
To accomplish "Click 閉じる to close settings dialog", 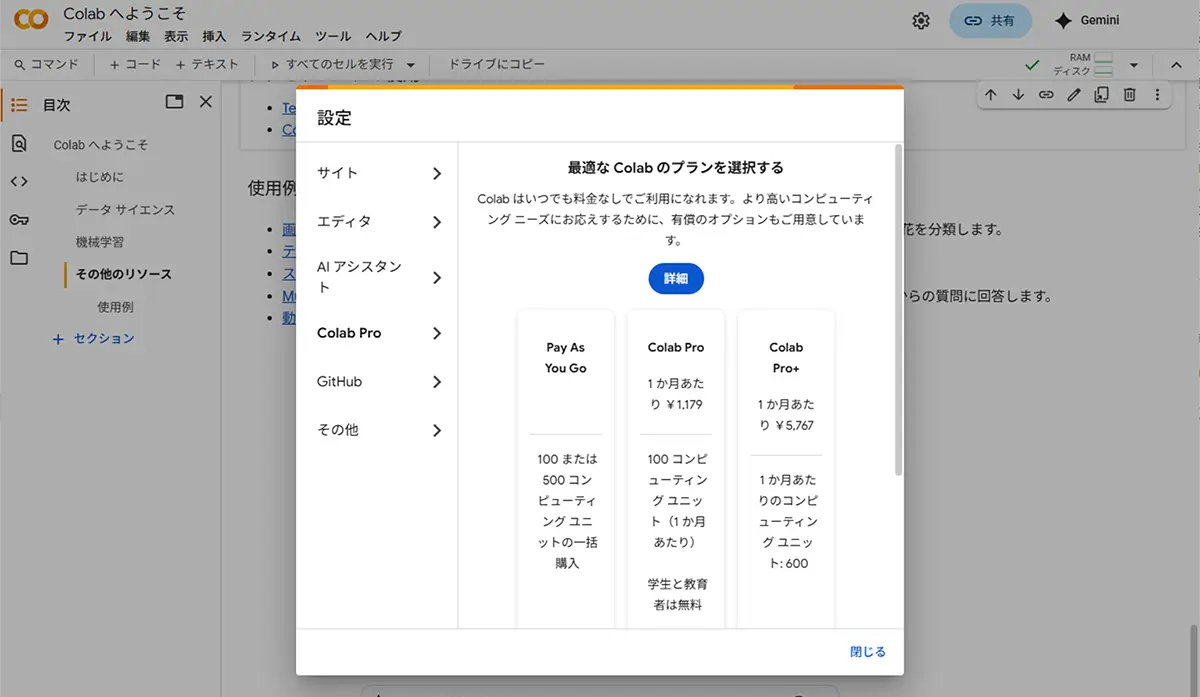I will point(867,652).
